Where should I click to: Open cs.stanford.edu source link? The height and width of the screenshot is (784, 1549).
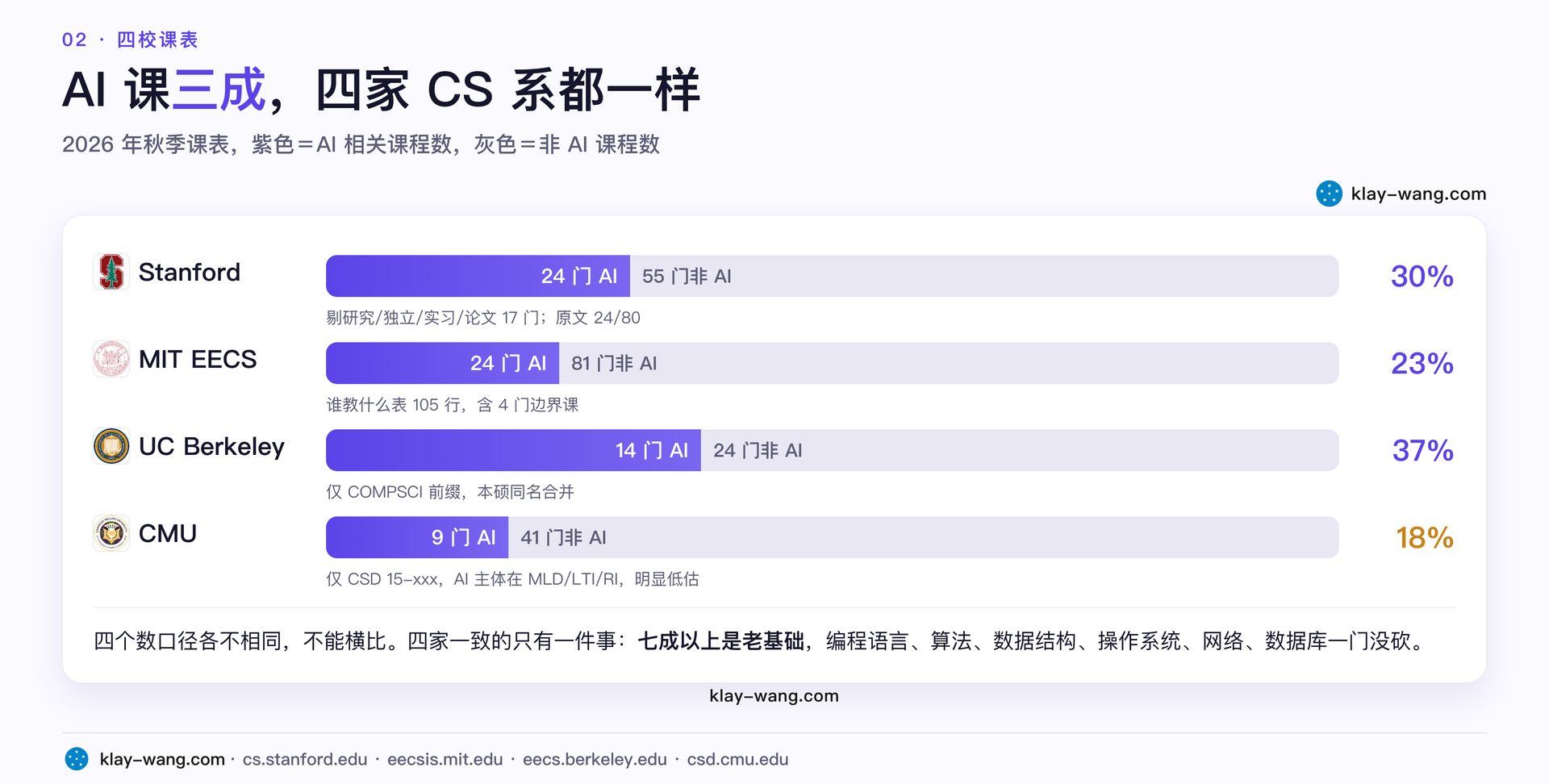(x=305, y=759)
